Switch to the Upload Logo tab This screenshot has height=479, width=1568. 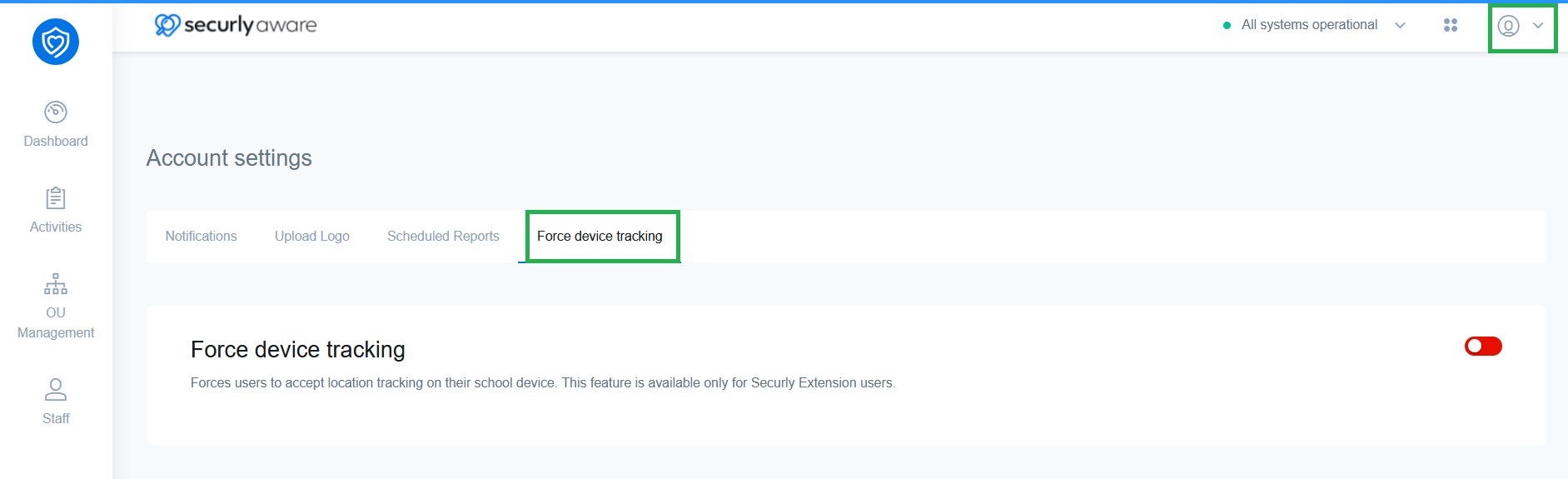(x=312, y=236)
